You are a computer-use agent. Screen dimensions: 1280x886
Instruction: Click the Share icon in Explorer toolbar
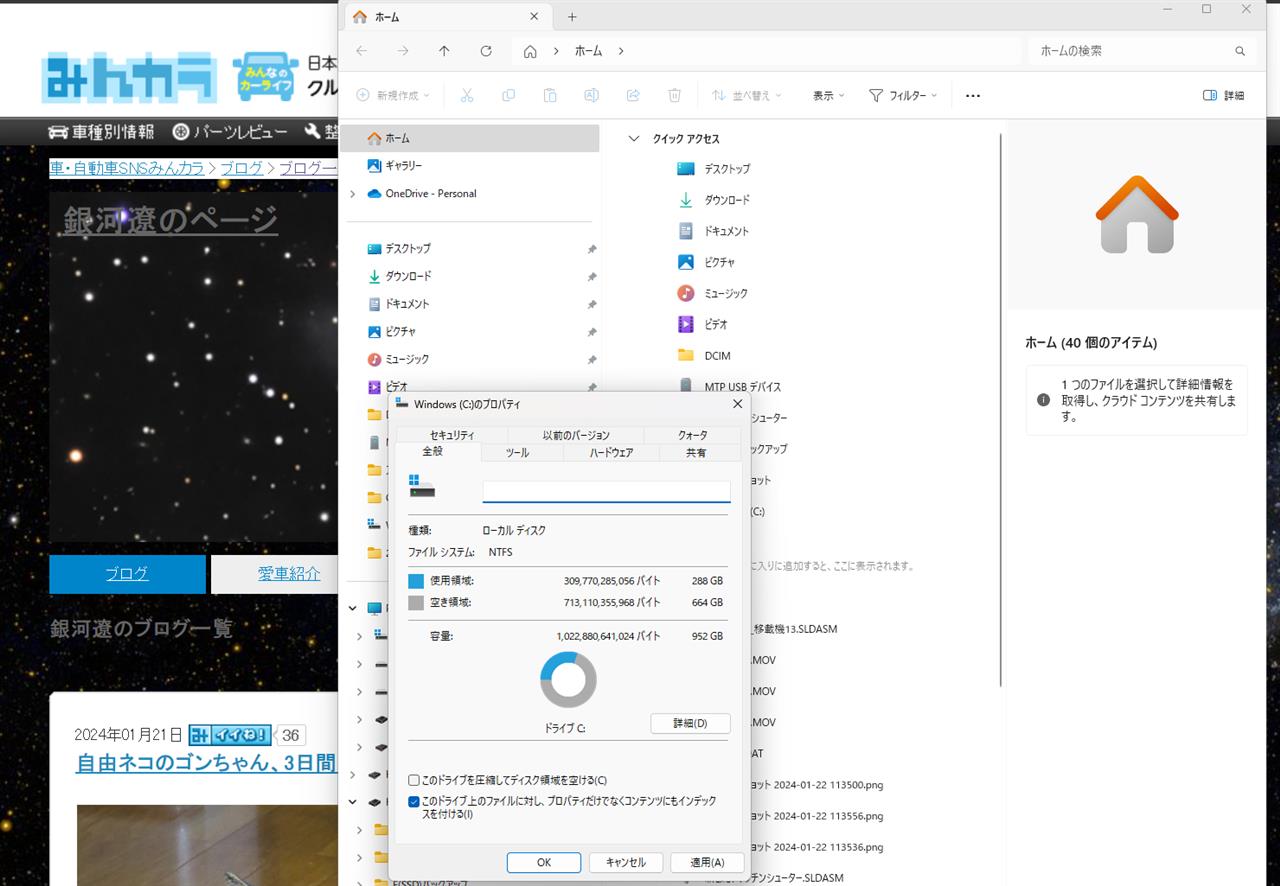point(633,95)
